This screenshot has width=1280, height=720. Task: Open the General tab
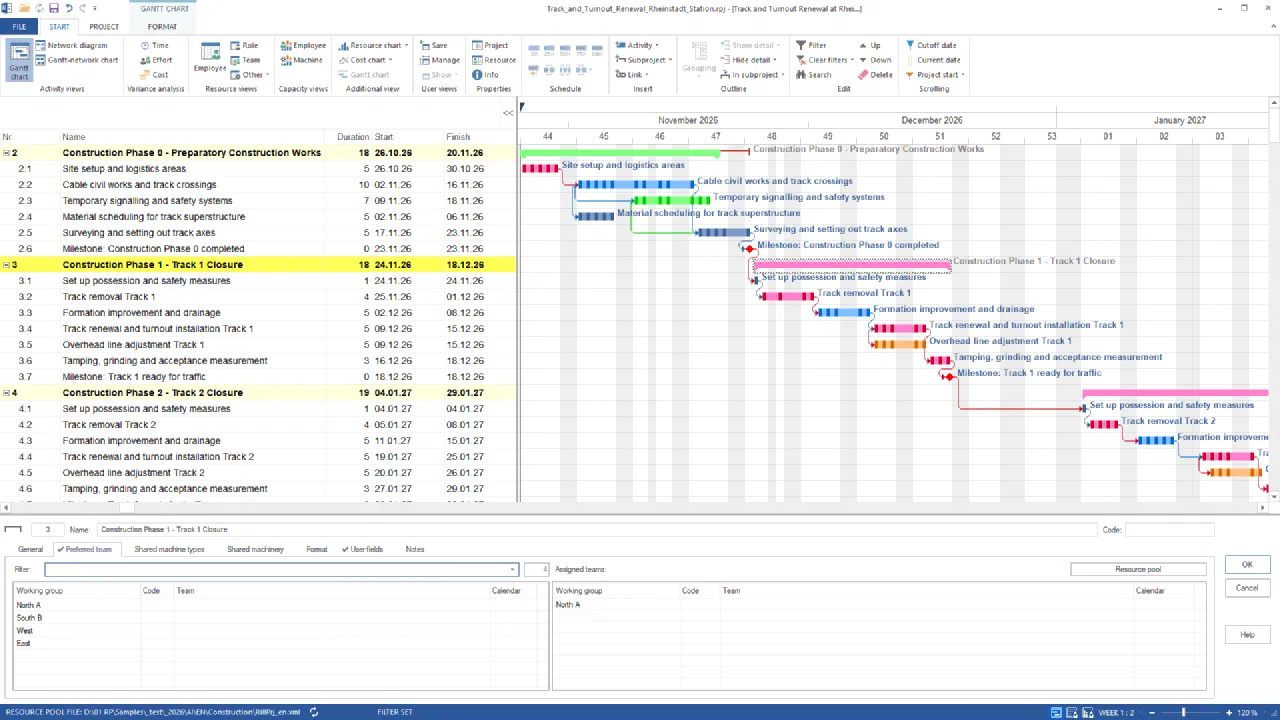(30, 549)
